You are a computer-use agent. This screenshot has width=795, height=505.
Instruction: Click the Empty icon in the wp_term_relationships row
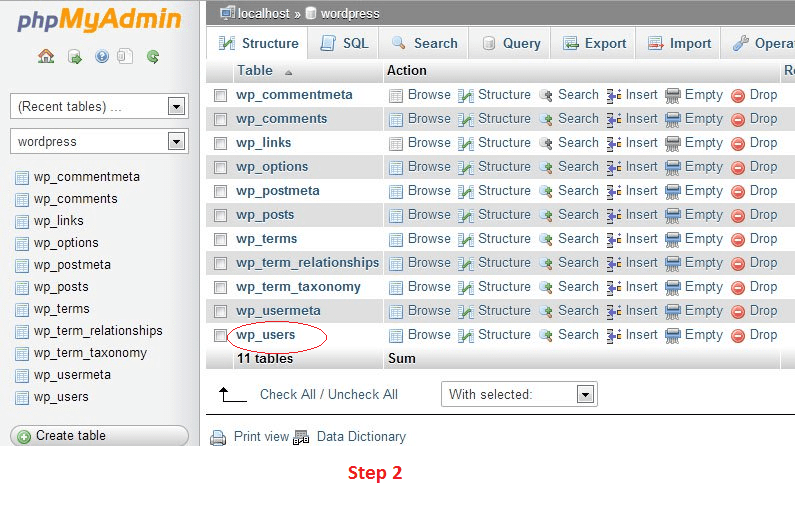tap(672, 264)
